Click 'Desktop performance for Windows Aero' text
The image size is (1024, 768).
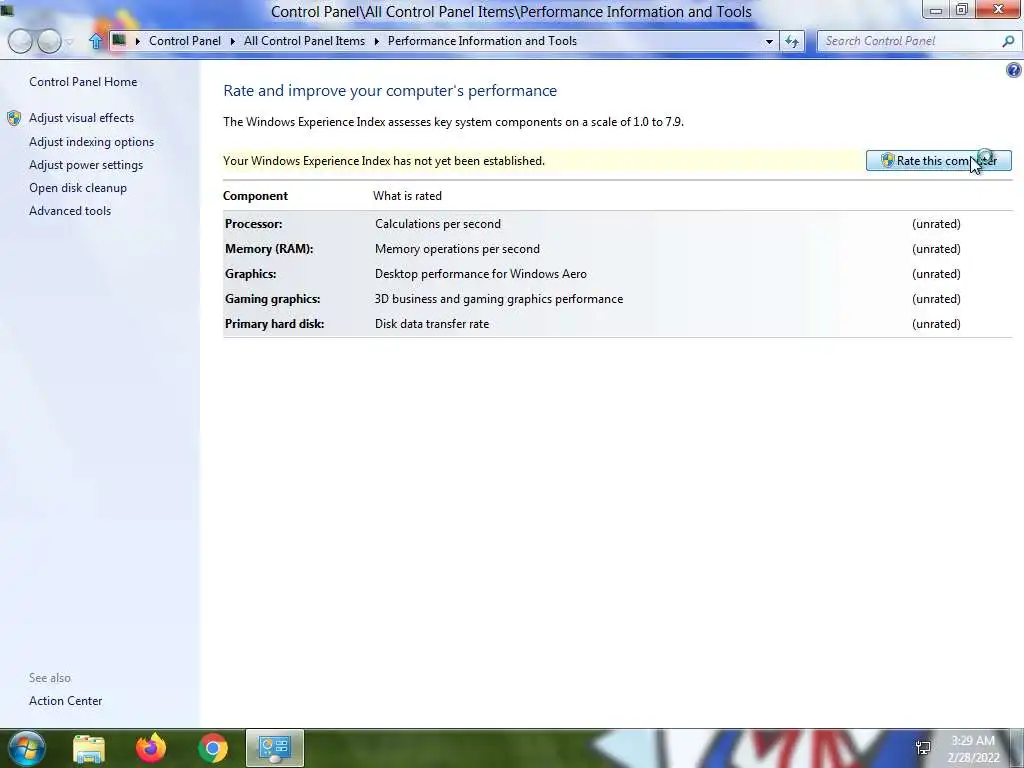click(x=481, y=274)
